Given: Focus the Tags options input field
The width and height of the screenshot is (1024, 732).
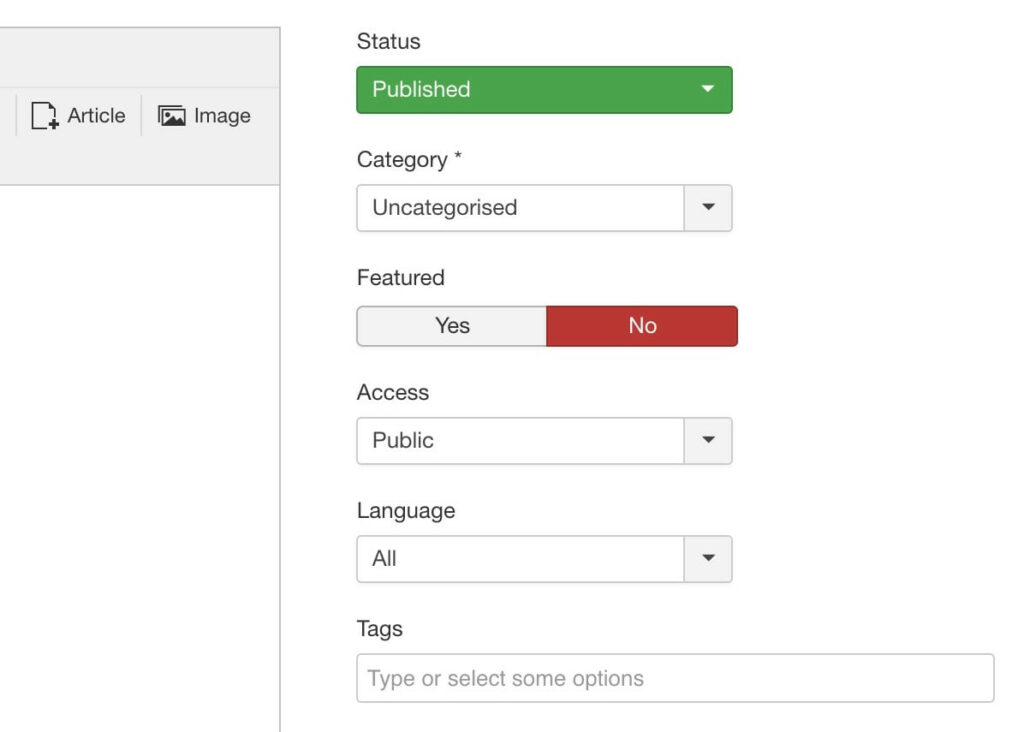Looking at the screenshot, I should [675, 678].
